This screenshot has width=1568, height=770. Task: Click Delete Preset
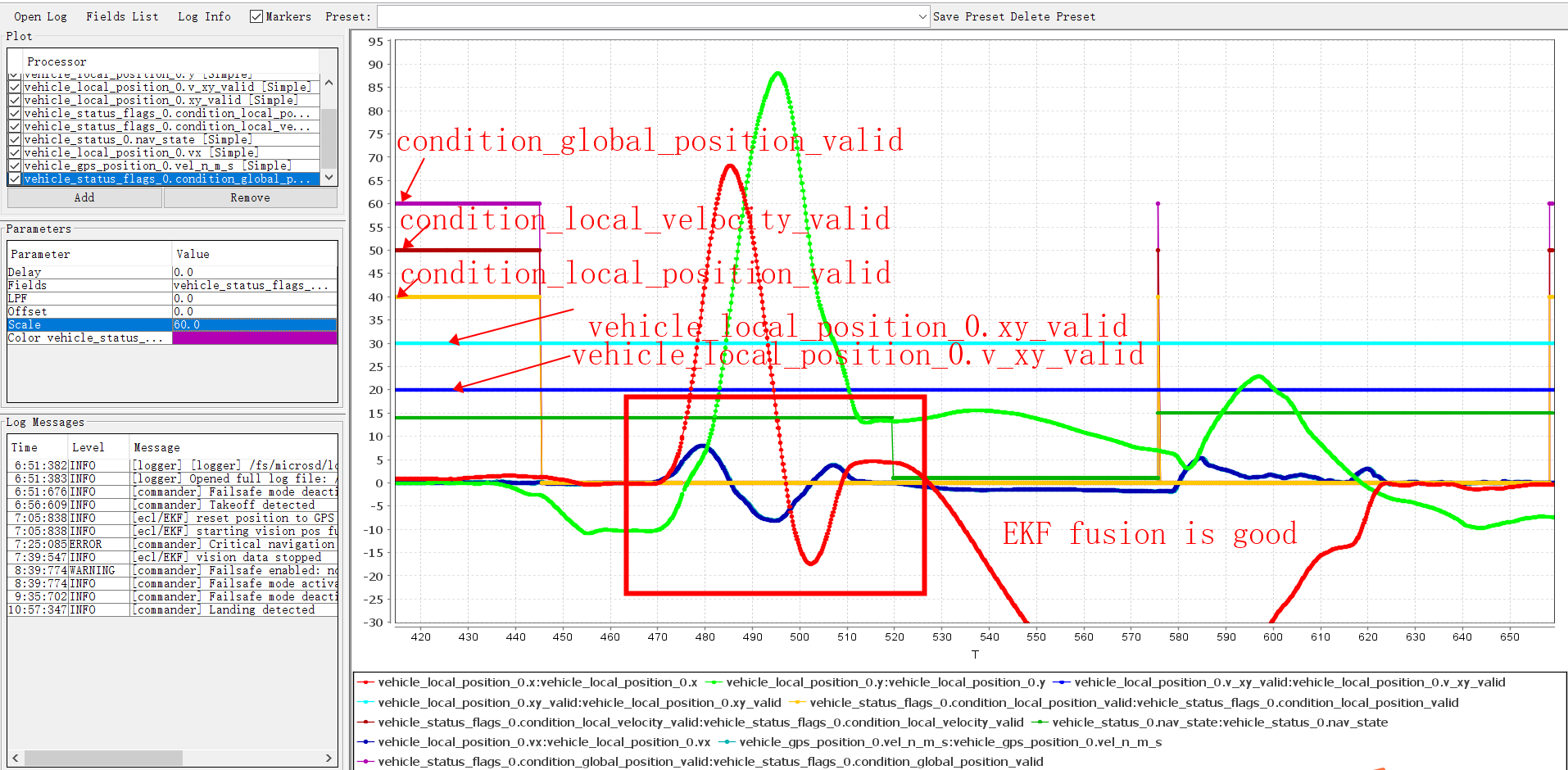pos(1054,16)
